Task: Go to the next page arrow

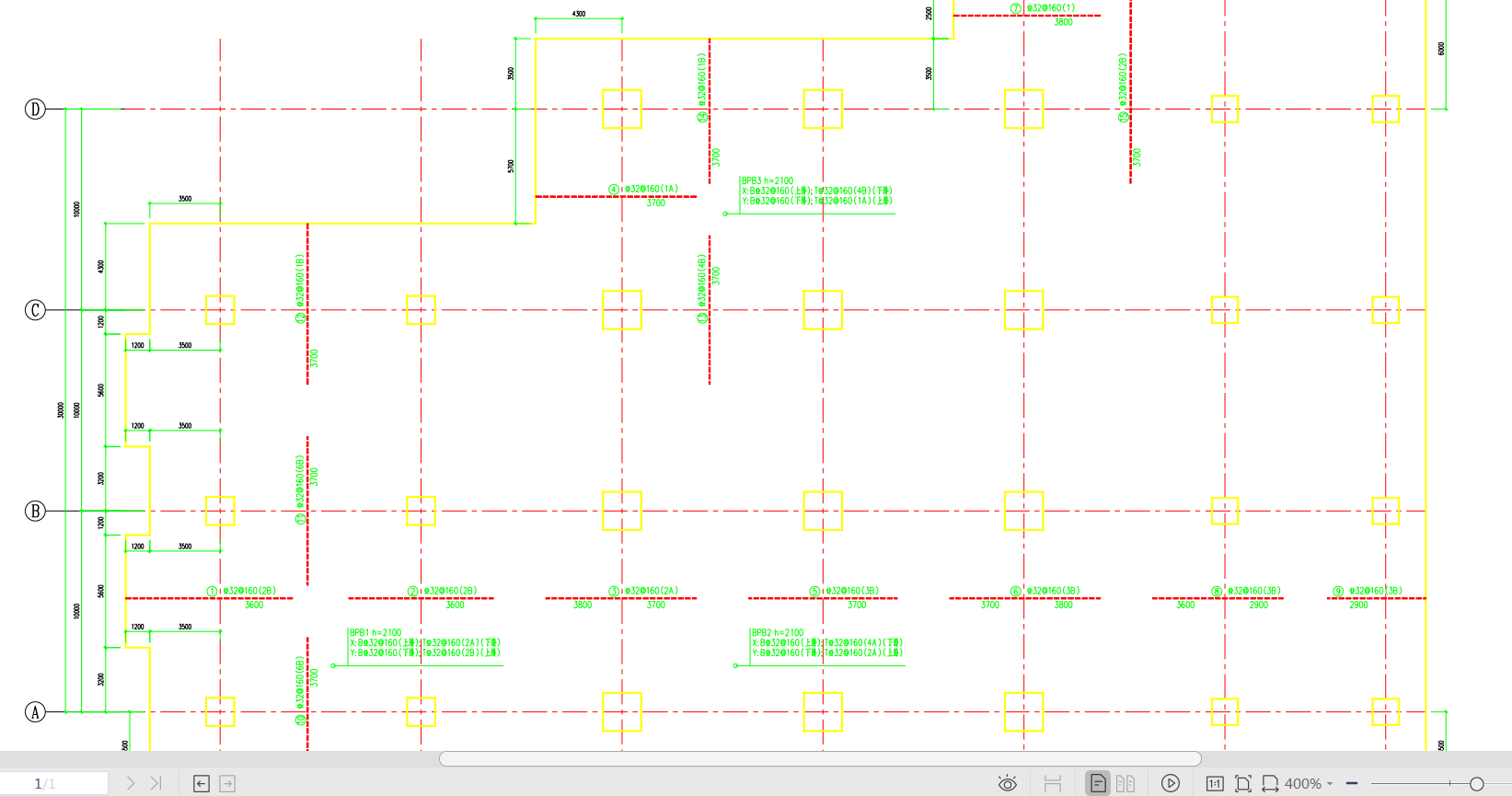Action: (x=131, y=783)
